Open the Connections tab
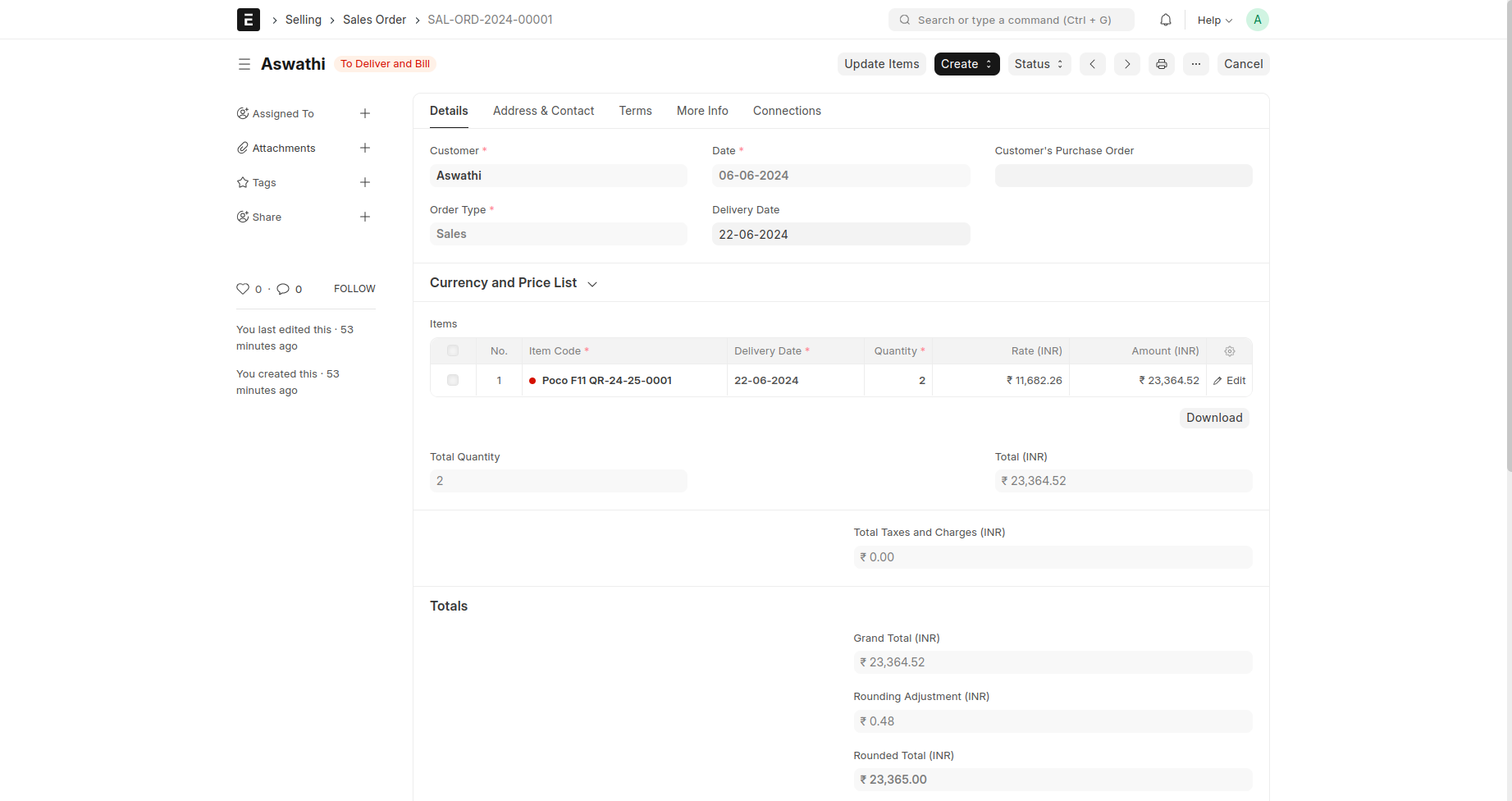 786,111
